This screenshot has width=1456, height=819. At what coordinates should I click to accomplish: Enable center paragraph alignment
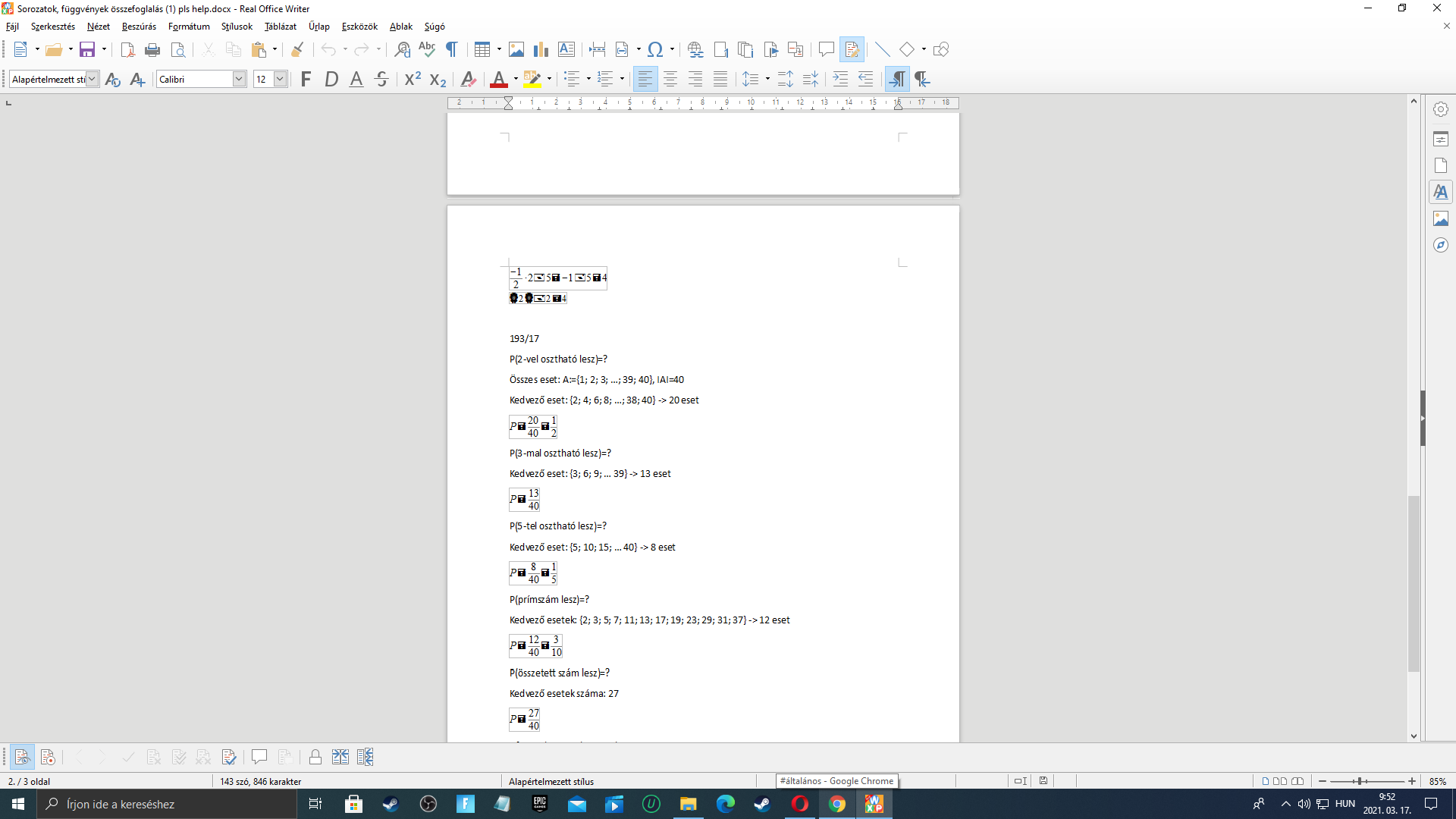670,79
